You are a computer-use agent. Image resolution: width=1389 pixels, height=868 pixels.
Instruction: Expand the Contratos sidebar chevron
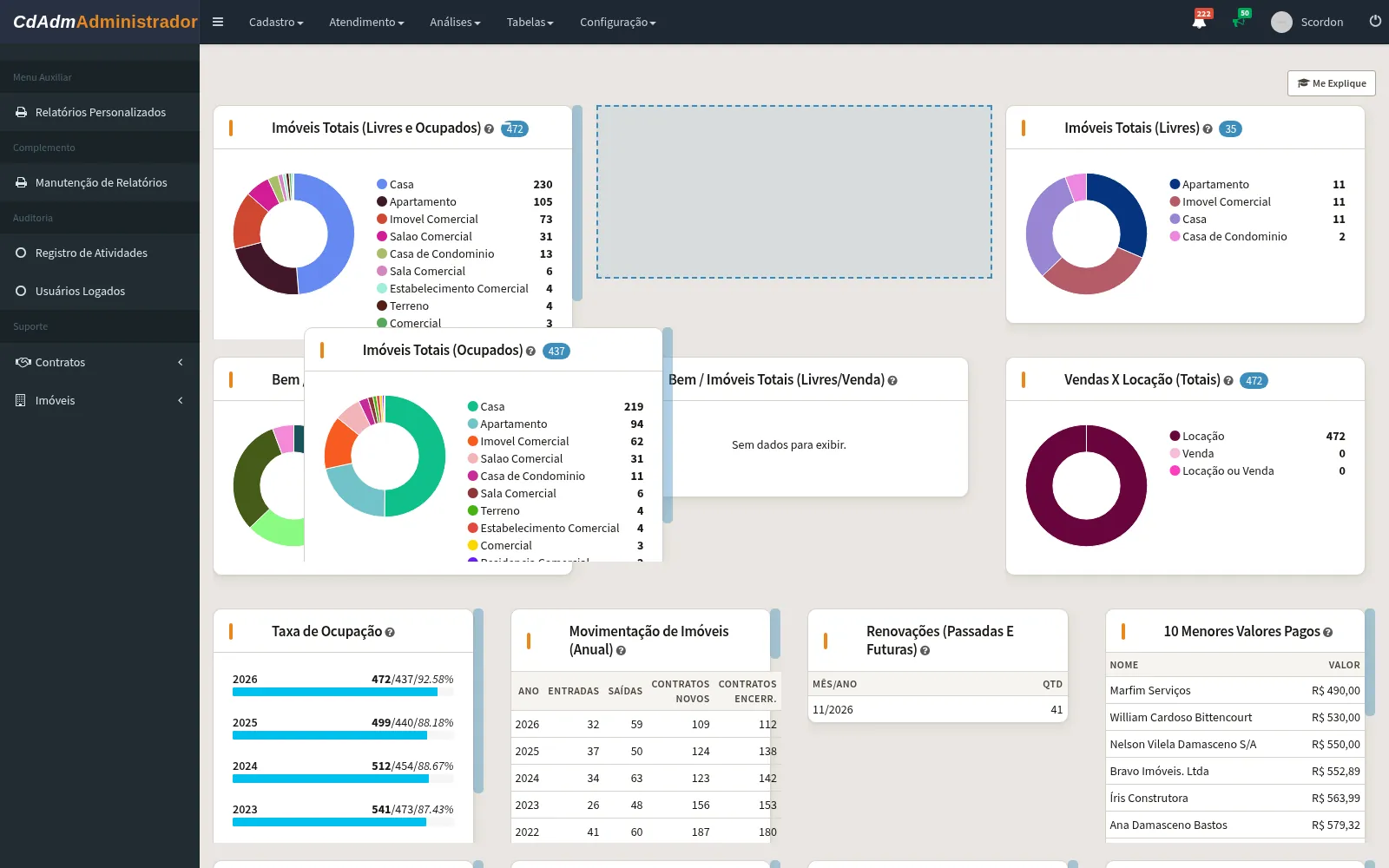(x=181, y=363)
